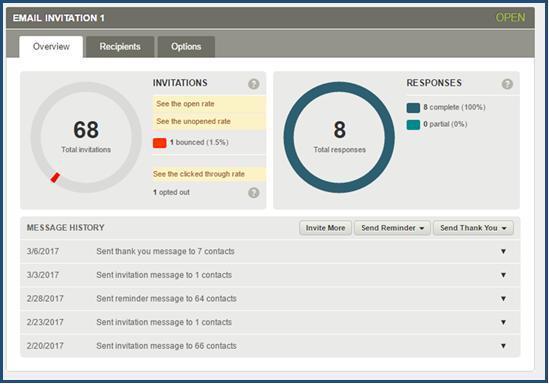The height and width of the screenshot is (384, 549).
Task: Click the 2/23/2017 date entry
Action: [x=45, y=322]
